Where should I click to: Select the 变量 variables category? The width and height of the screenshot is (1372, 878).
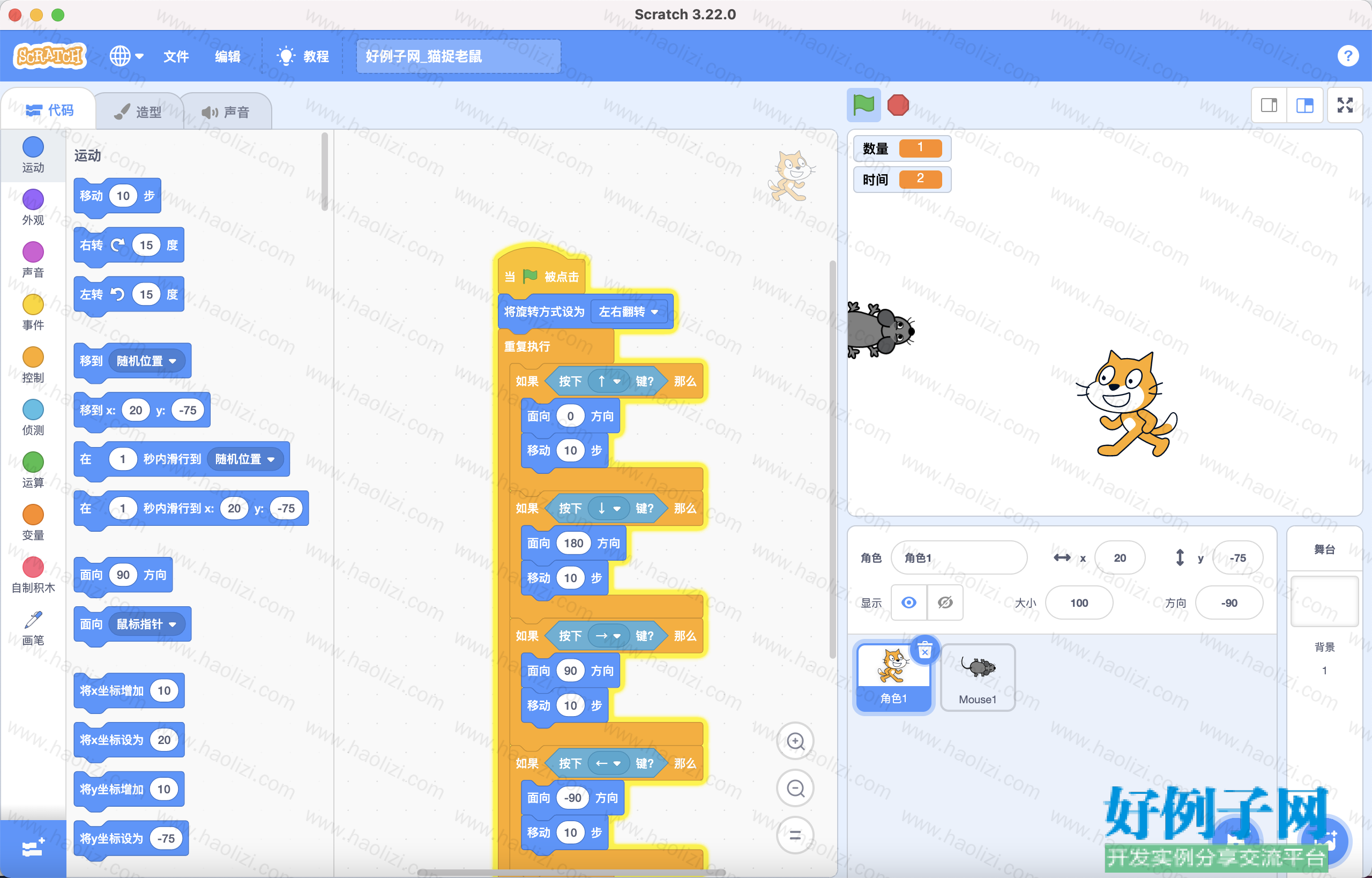33,522
